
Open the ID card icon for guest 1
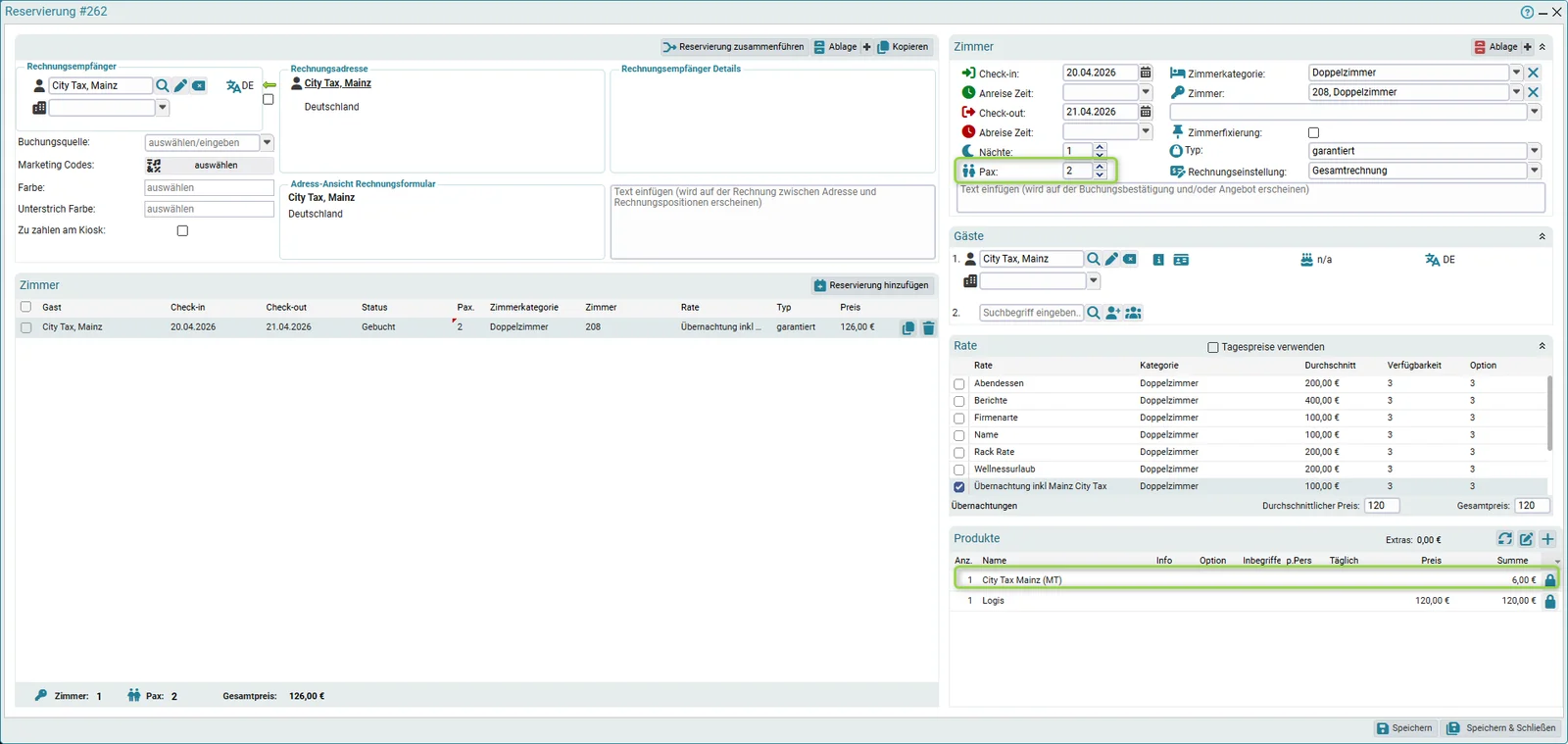pos(1181,260)
